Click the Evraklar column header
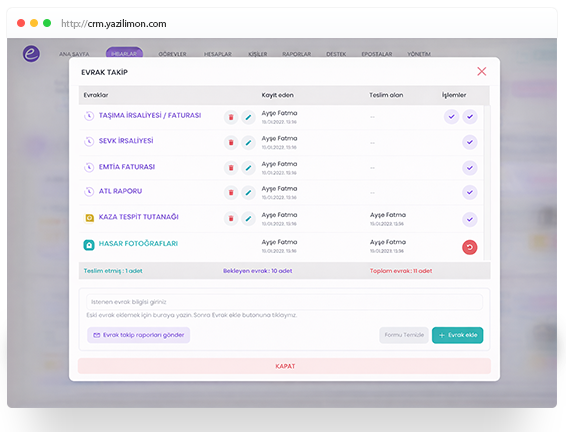This screenshot has height=432, width=566. coord(96,95)
